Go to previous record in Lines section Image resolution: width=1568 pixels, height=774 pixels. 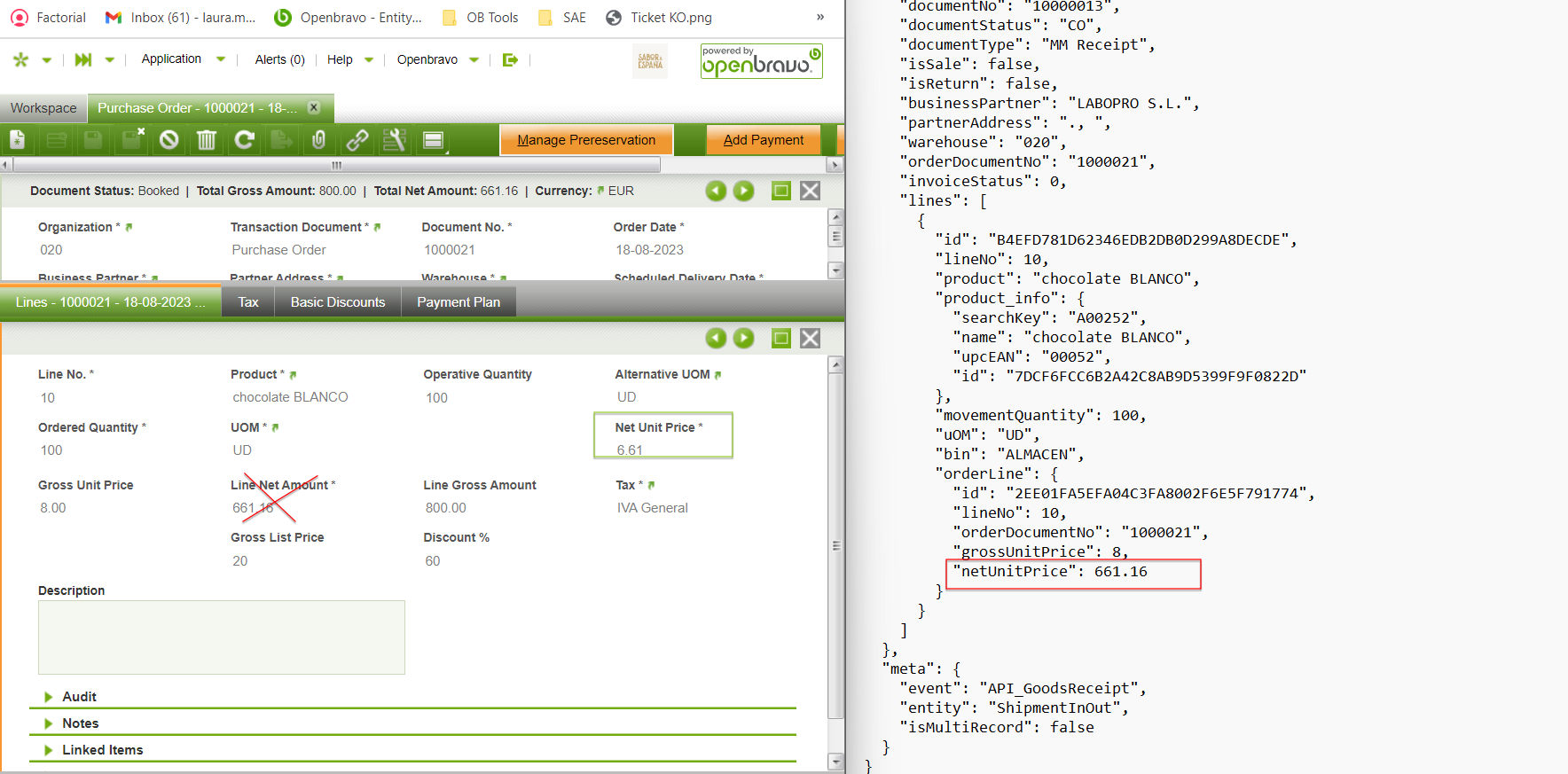pyautogui.click(x=716, y=338)
